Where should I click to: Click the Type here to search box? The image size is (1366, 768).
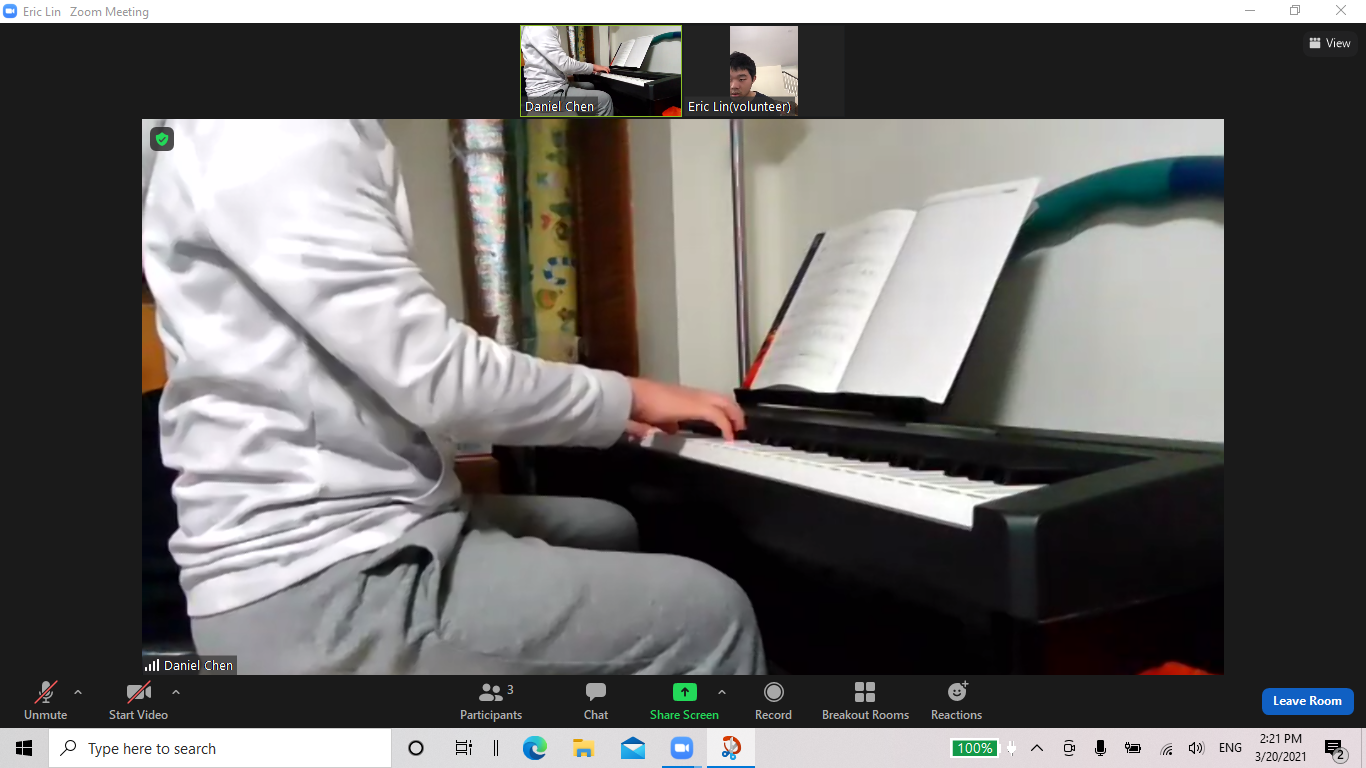point(220,748)
